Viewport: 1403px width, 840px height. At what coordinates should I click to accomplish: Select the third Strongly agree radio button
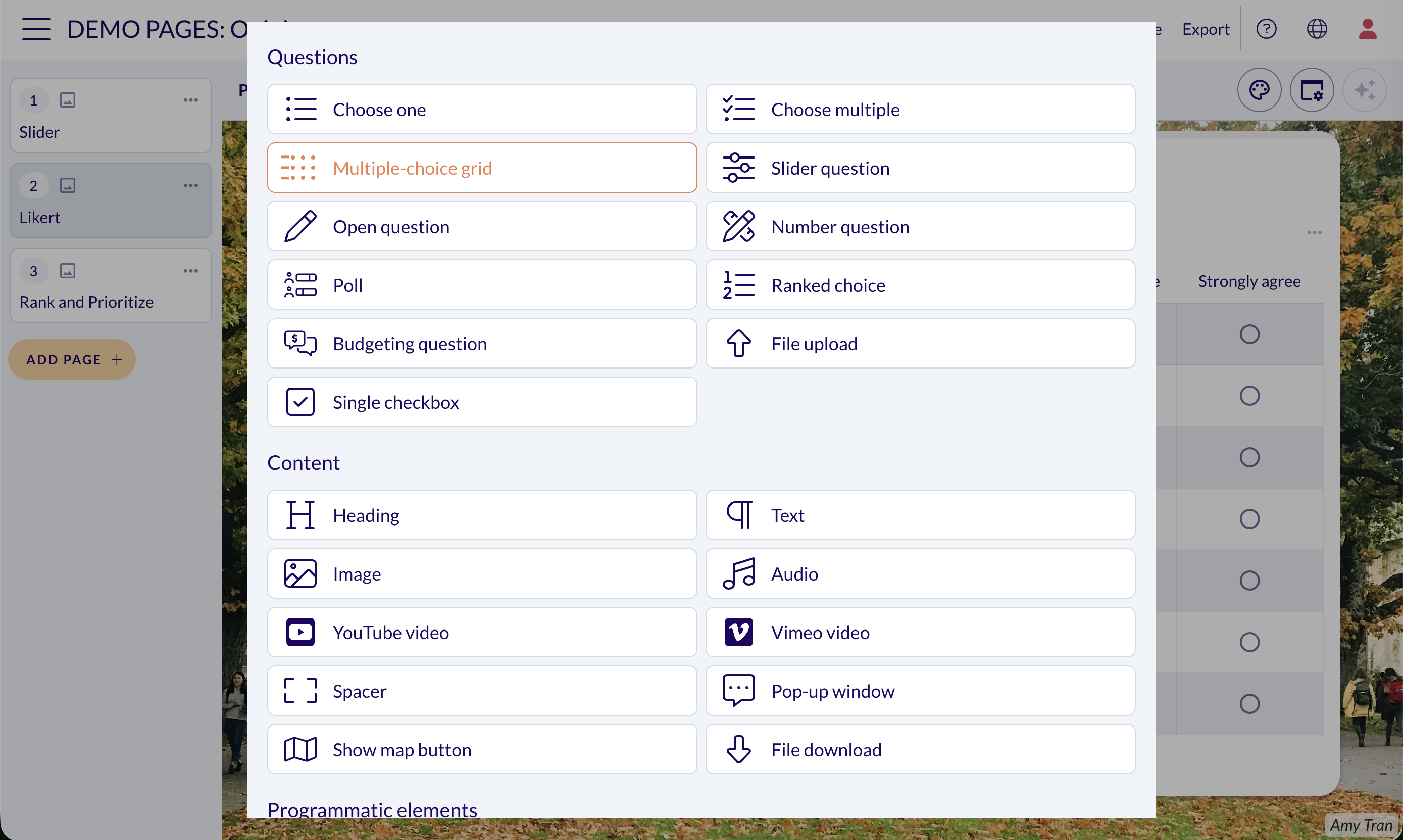pos(1249,457)
